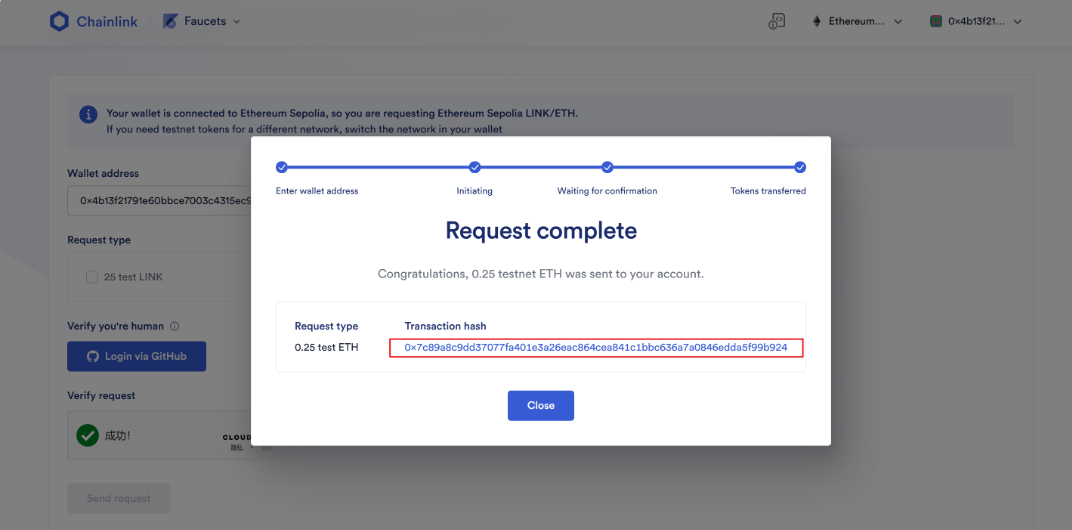Click the Faucets product icon
Viewport: 1072px width, 530px height.
(x=170, y=21)
